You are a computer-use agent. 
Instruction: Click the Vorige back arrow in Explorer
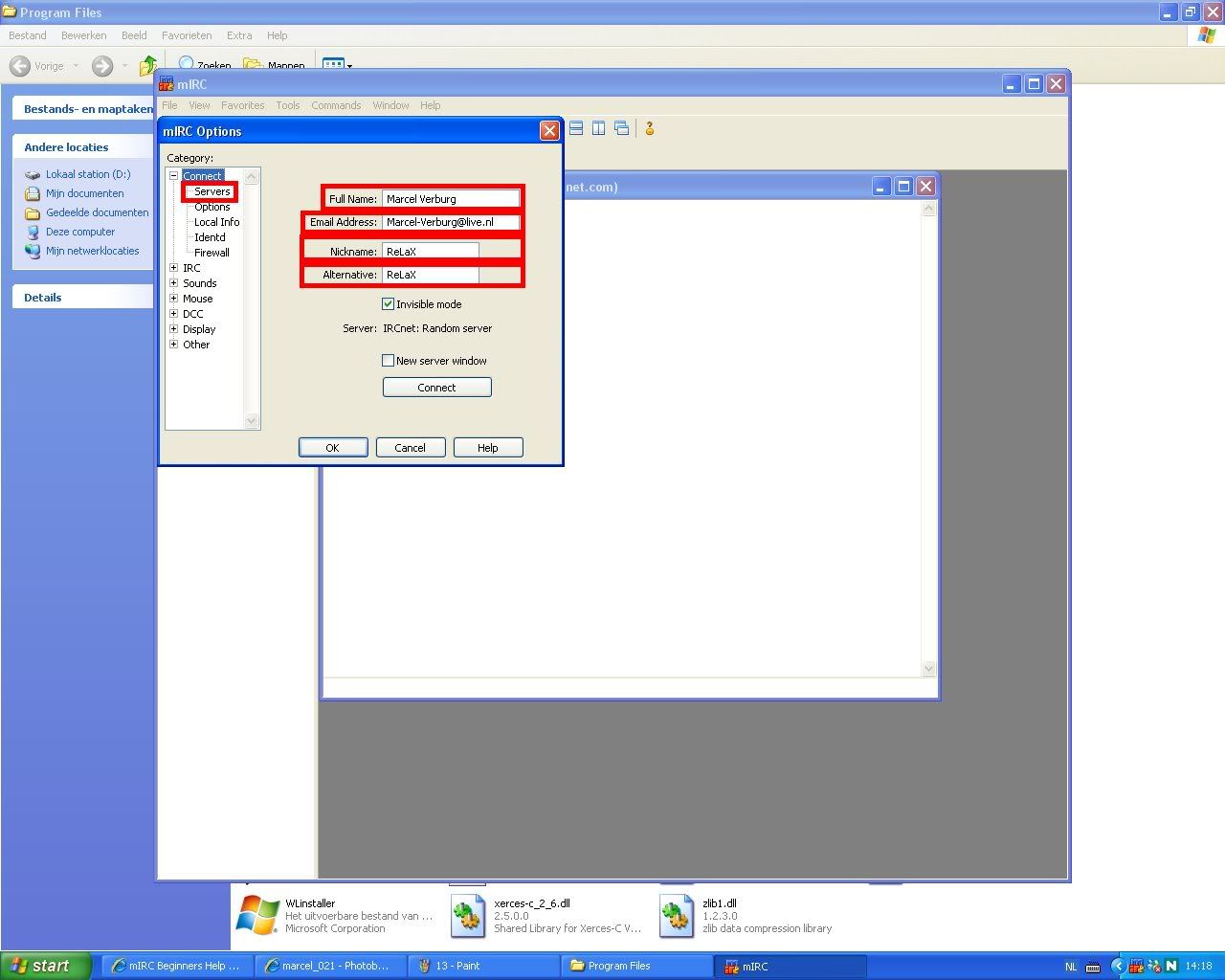point(19,66)
